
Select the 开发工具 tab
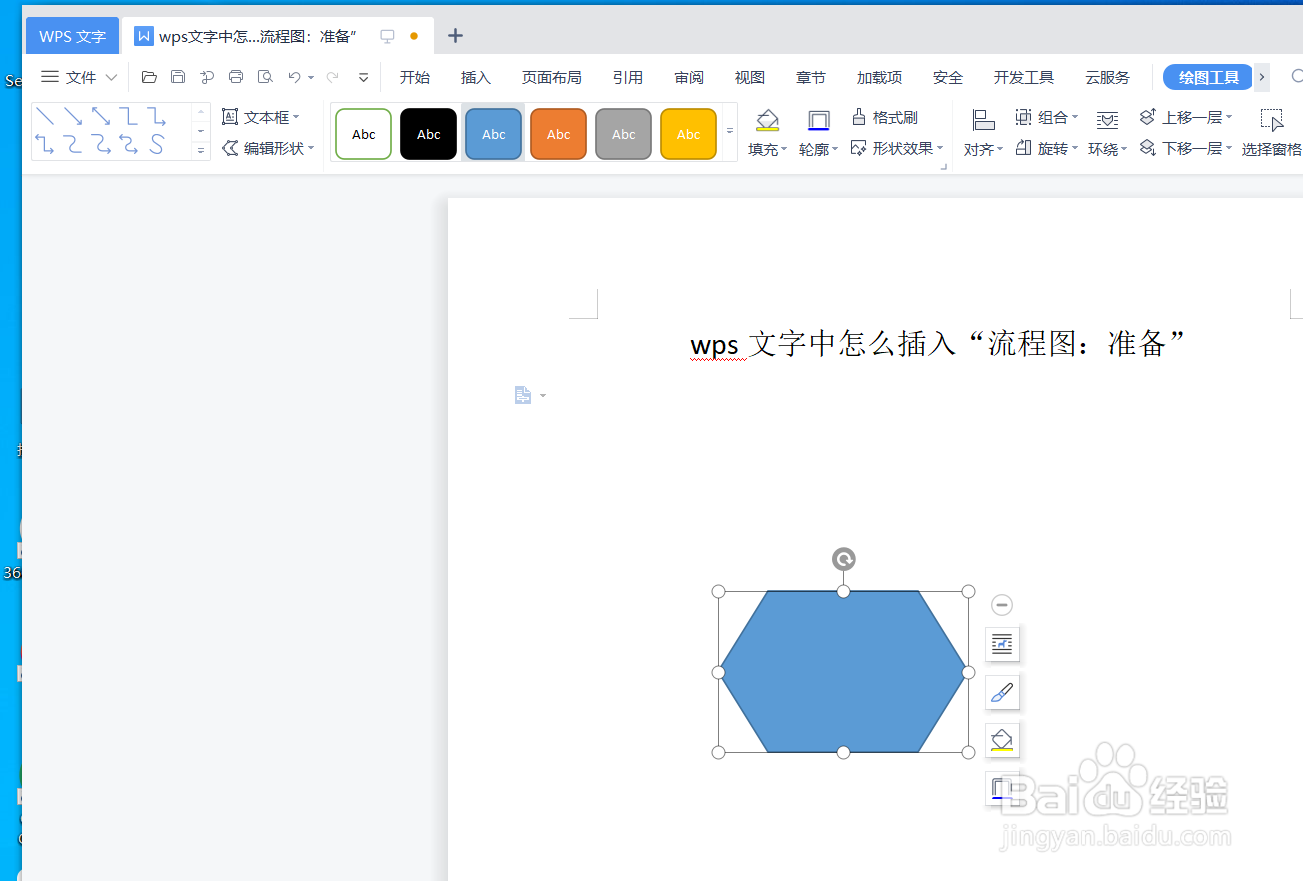click(x=1024, y=77)
